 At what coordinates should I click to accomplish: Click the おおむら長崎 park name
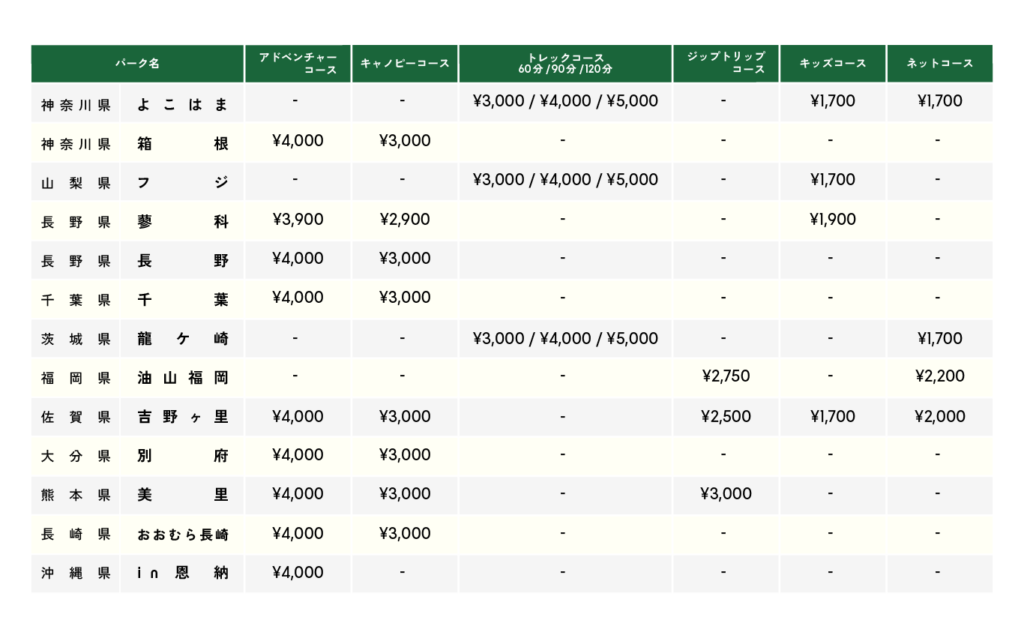182,535
